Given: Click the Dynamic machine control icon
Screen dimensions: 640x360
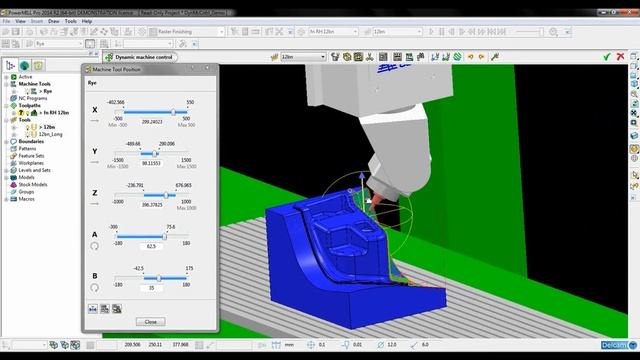Looking at the screenshot, I should tap(109, 57).
